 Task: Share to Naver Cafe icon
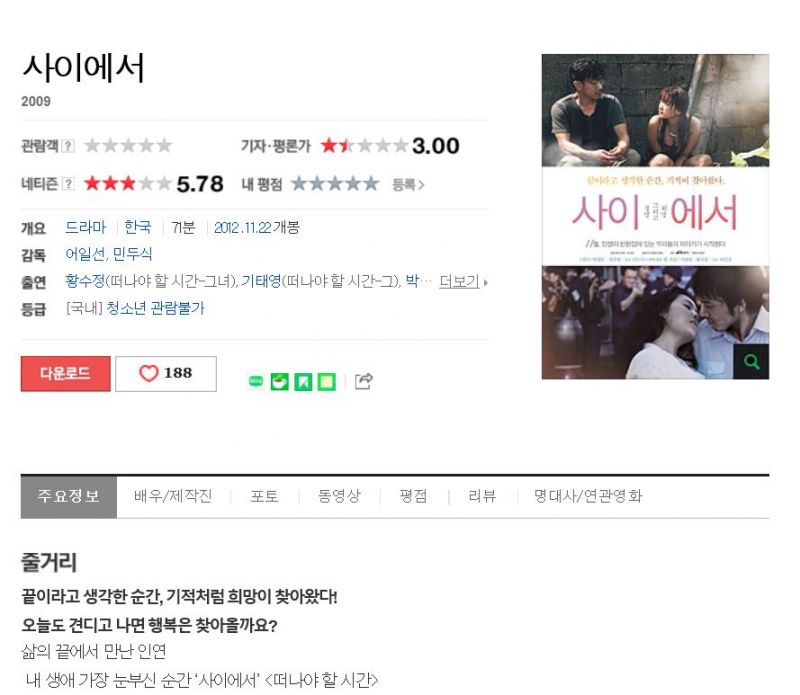click(x=280, y=382)
